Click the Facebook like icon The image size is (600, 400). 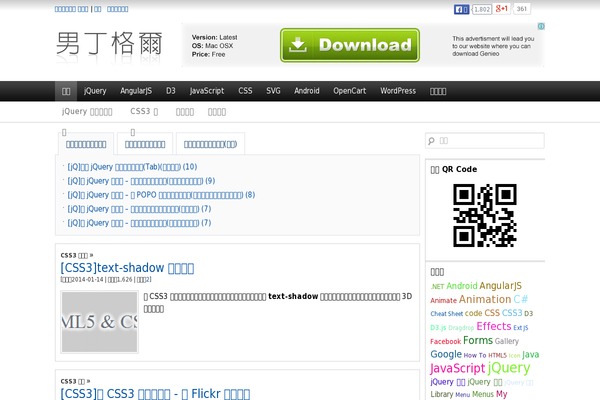click(461, 9)
